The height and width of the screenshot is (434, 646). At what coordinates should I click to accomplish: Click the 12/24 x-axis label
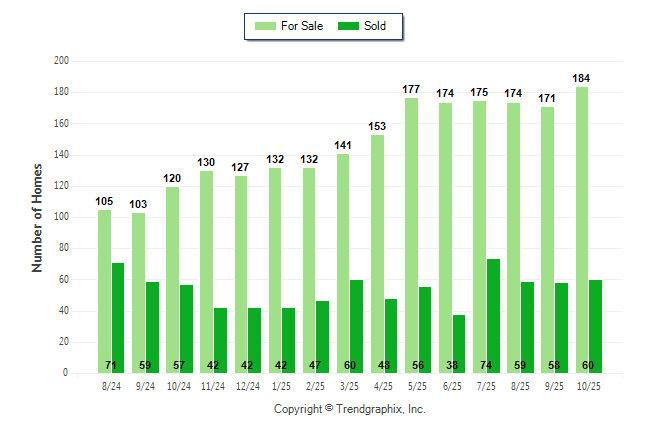point(246,386)
